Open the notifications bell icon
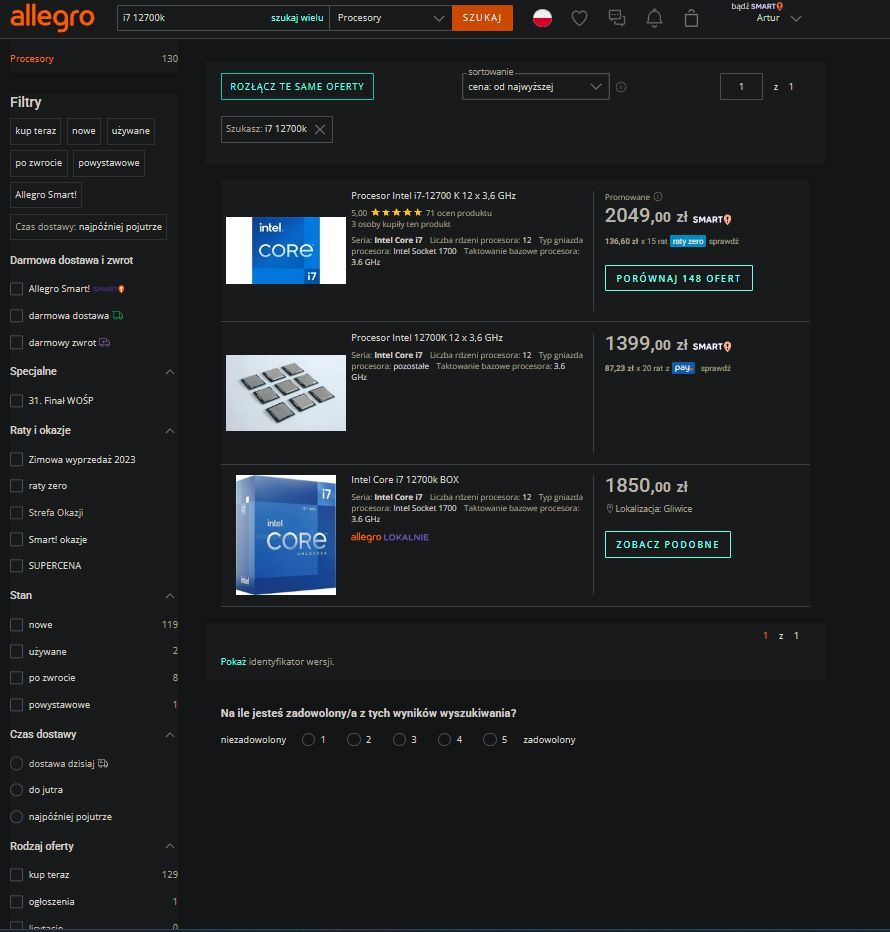 [654, 18]
